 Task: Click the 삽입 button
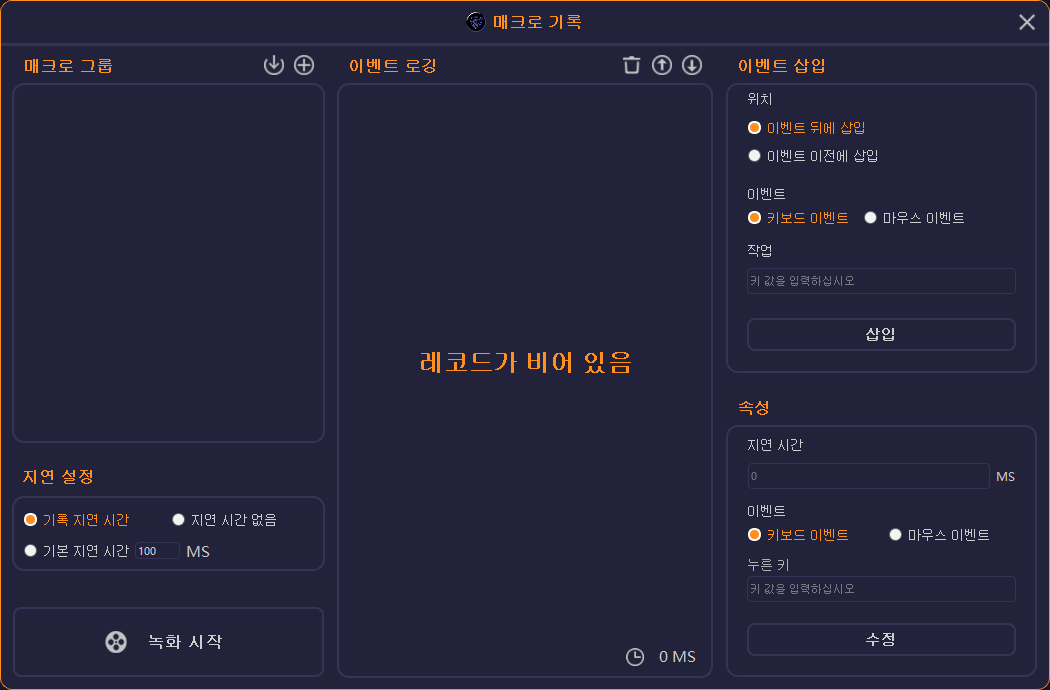881,334
